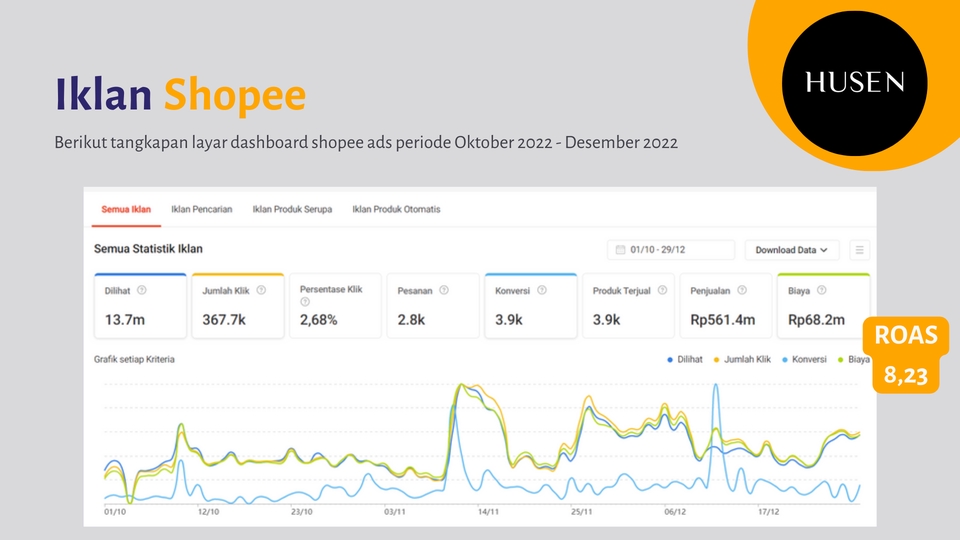Open the Iklan Produk Otomatis tab
This screenshot has width=960, height=540.
coord(396,209)
